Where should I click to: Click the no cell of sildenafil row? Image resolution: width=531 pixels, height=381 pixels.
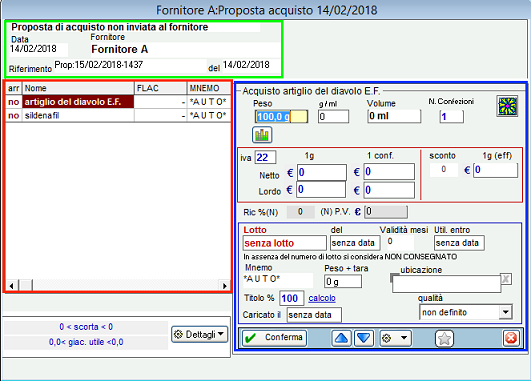pyautogui.click(x=14, y=115)
